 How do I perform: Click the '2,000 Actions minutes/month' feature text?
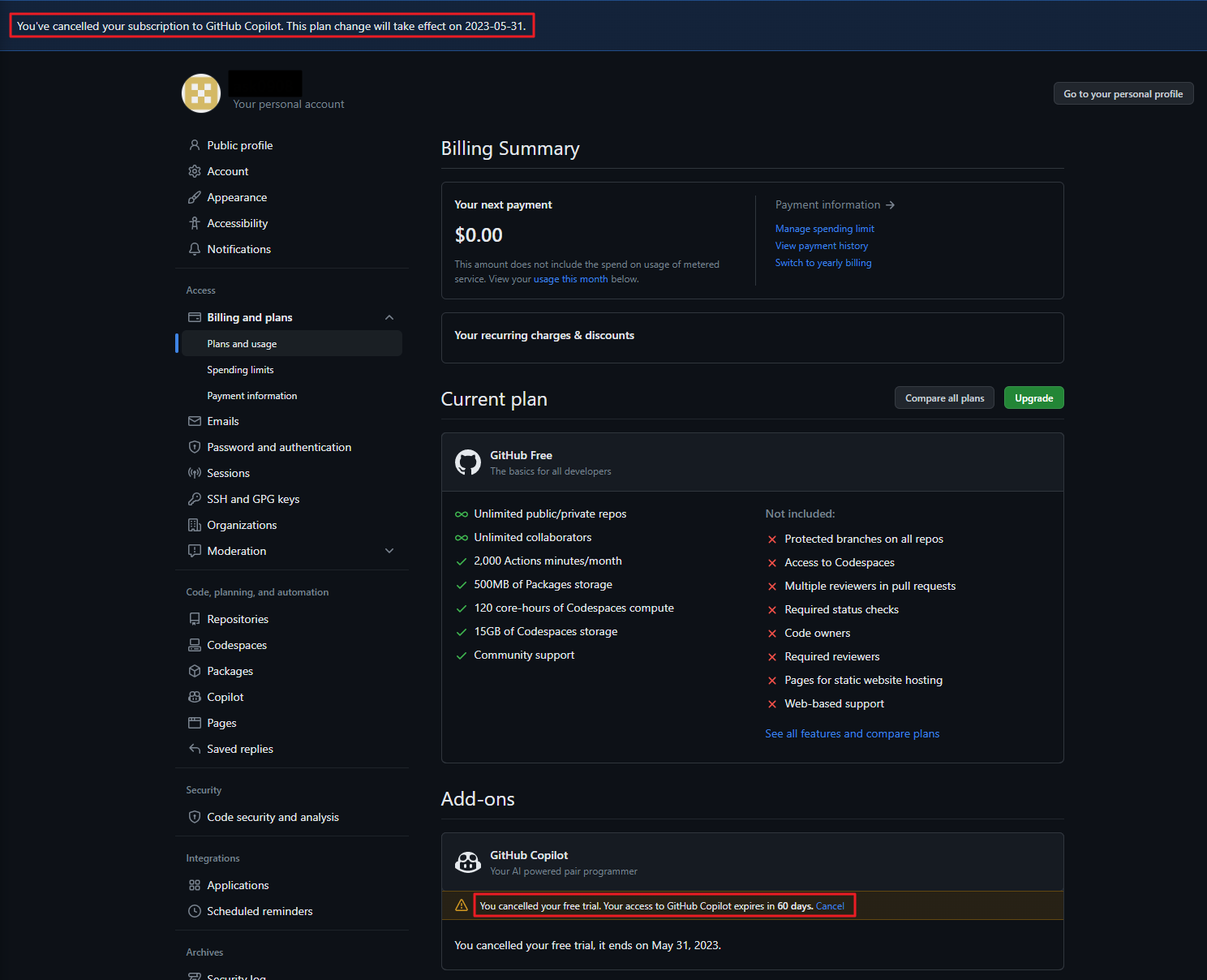(x=548, y=561)
